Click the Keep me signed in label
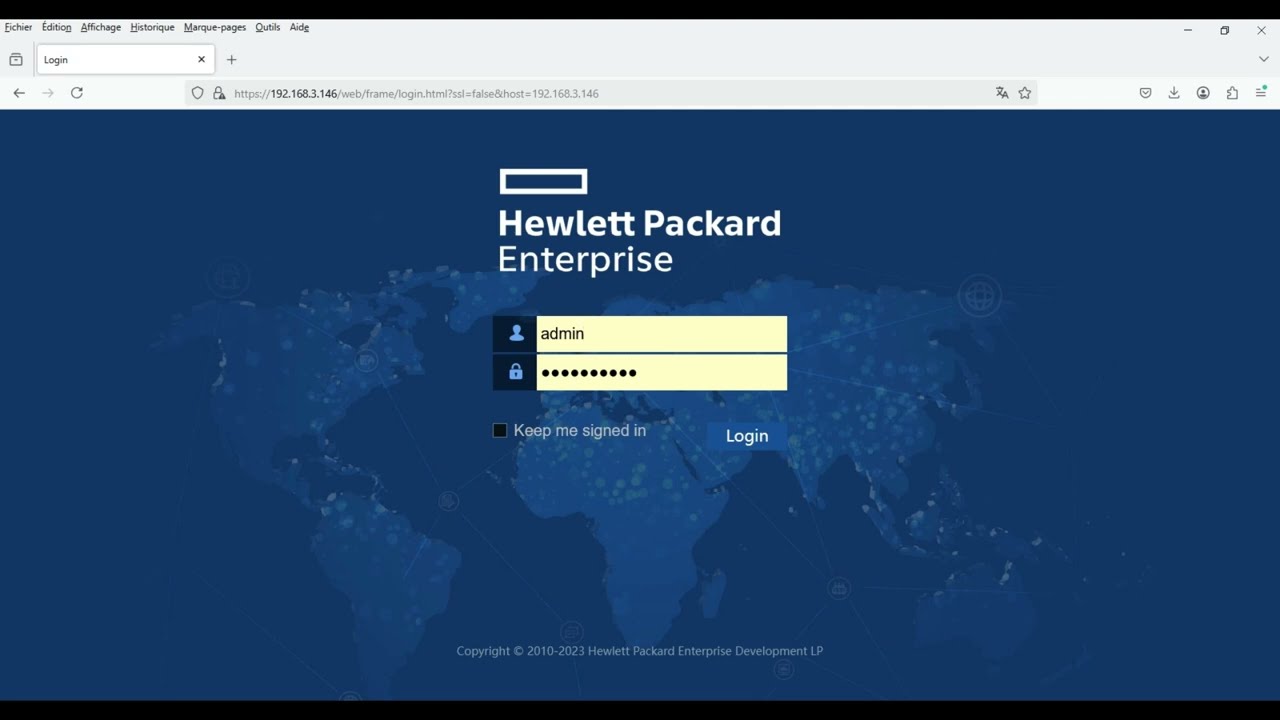Viewport: 1280px width, 720px height. (580, 430)
